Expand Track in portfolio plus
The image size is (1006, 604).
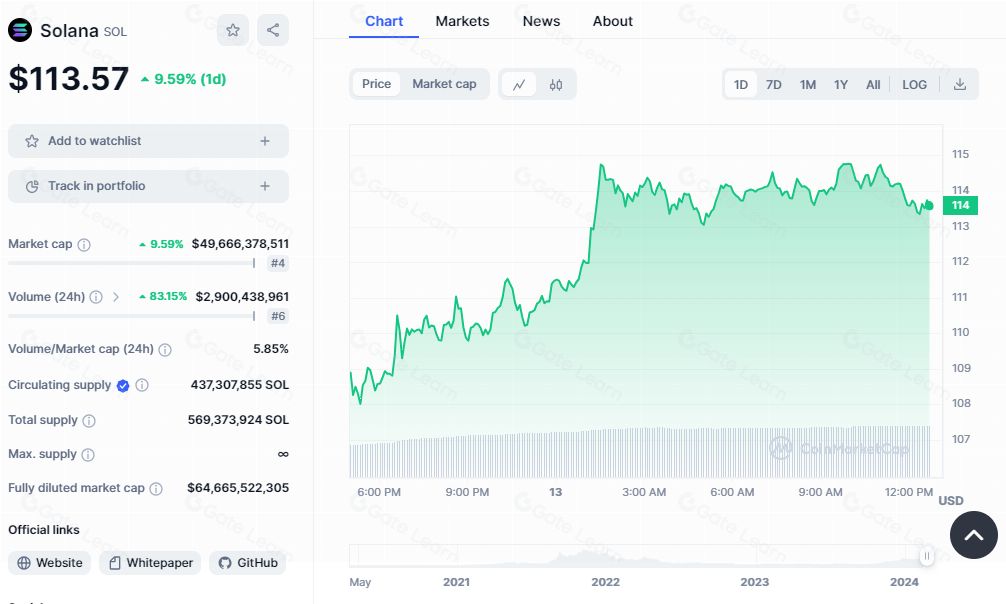tap(265, 186)
